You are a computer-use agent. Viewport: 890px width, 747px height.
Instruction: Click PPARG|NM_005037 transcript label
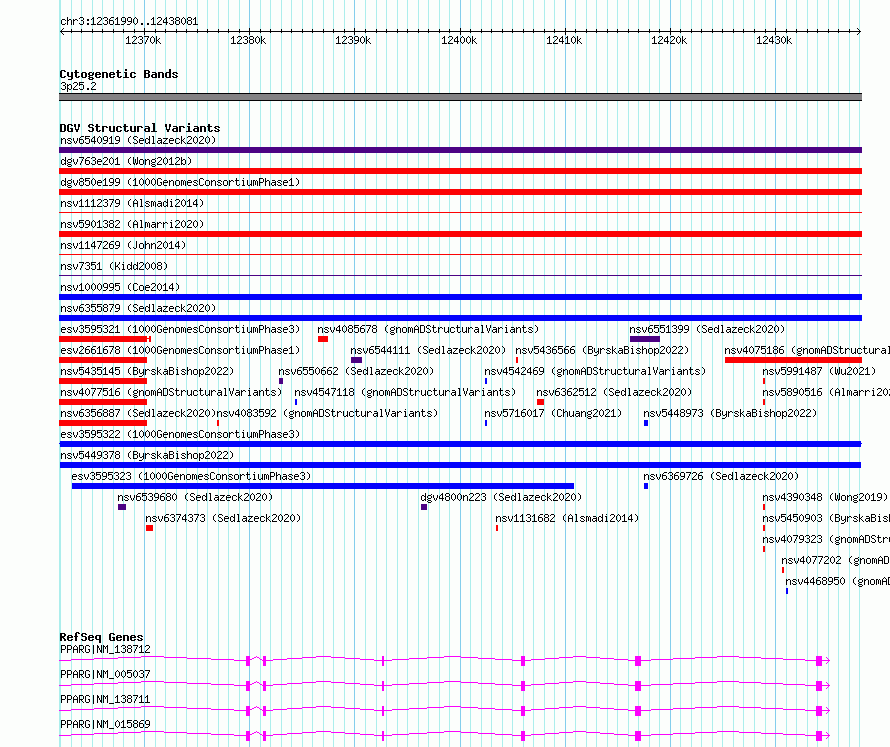coord(105,674)
